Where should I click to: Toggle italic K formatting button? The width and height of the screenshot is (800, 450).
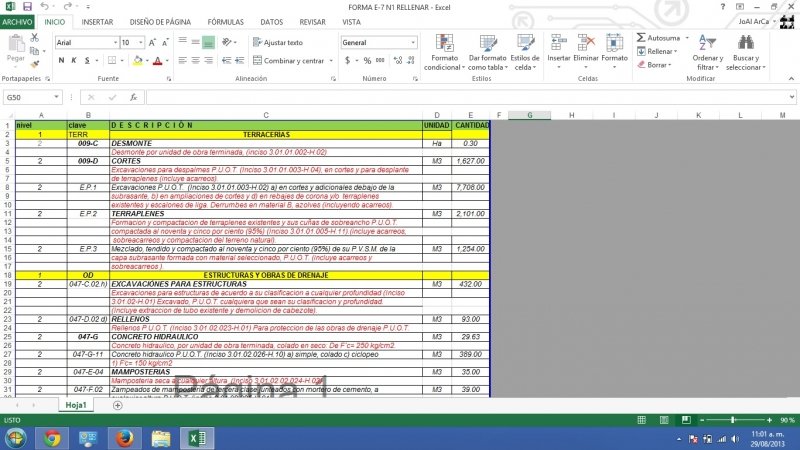tap(74, 60)
